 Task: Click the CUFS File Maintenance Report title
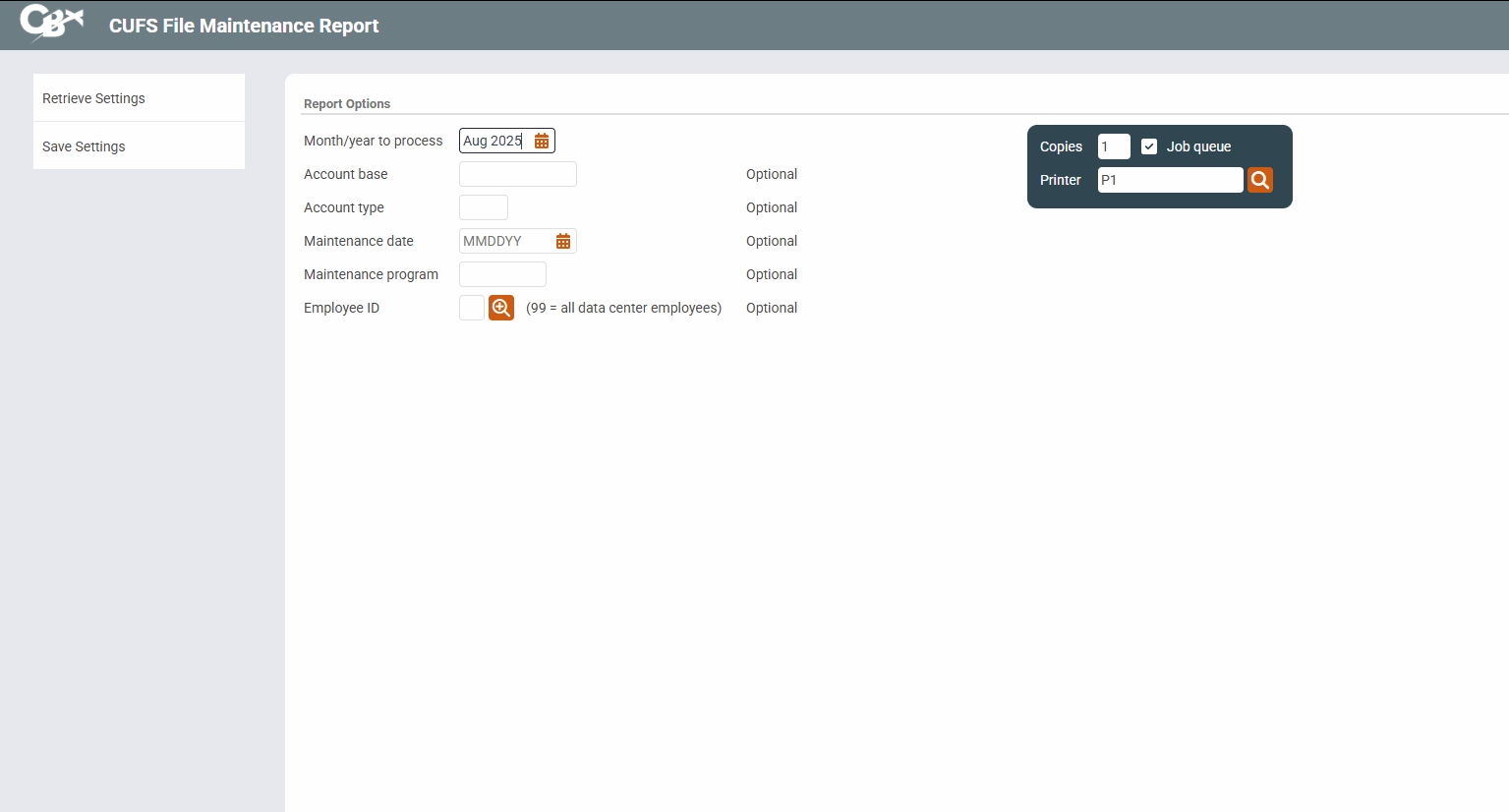pyautogui.click(x=244, y=26)
